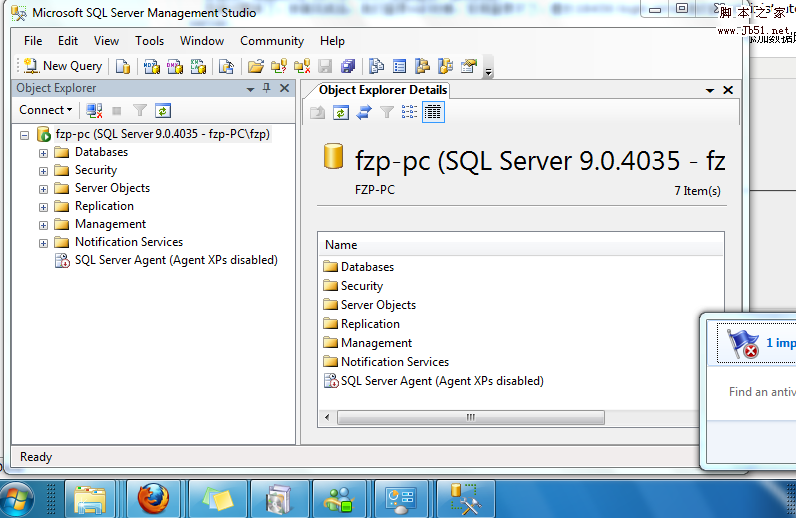Click the Analysis Services XMLA Query icon

coord(198,66)
